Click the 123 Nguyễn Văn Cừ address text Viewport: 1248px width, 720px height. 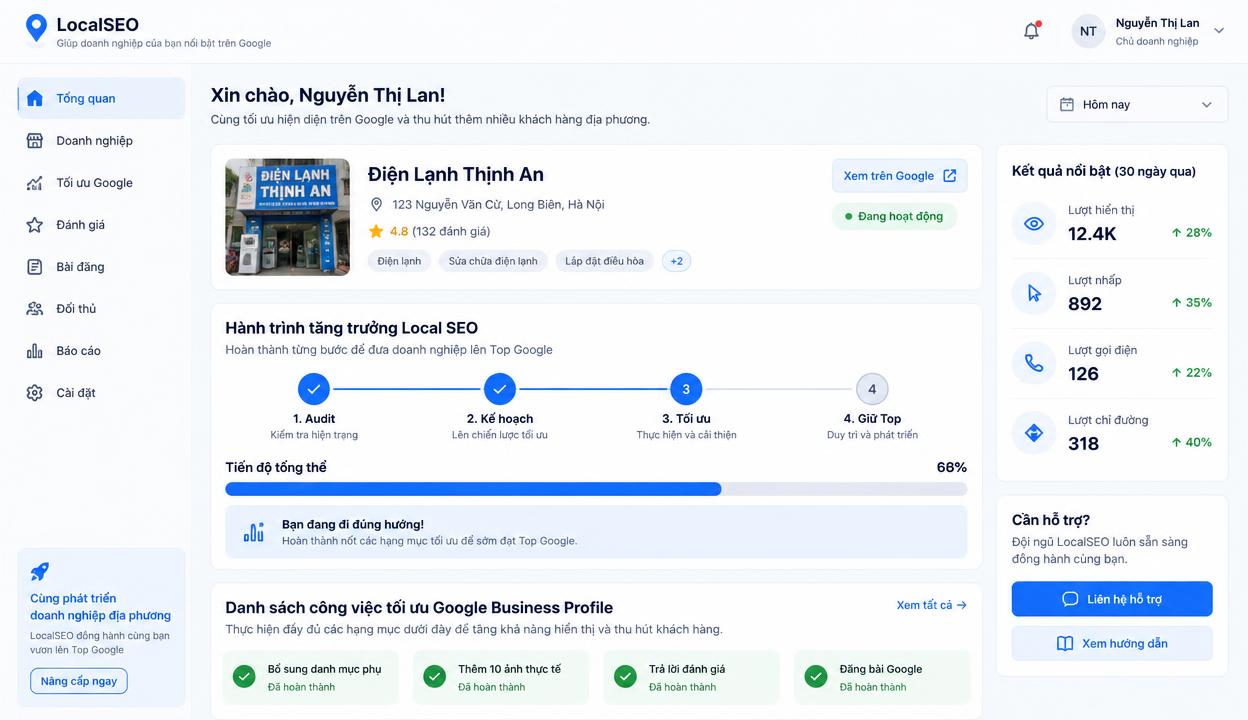pyautogui.click(x=498, y=204)
